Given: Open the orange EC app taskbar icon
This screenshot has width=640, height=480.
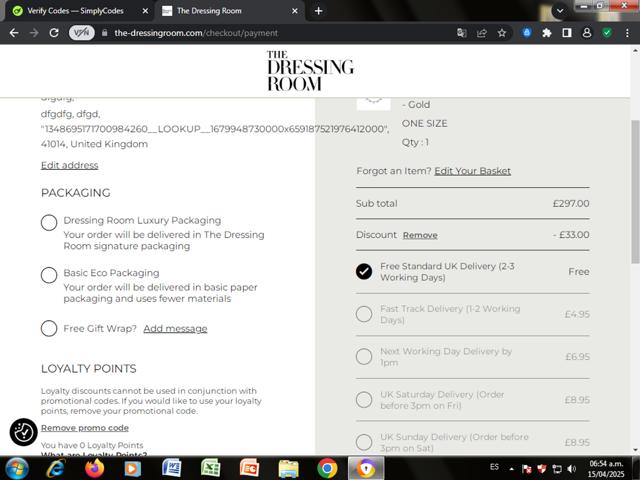Looking at the screenshot, I should (249, 468).
